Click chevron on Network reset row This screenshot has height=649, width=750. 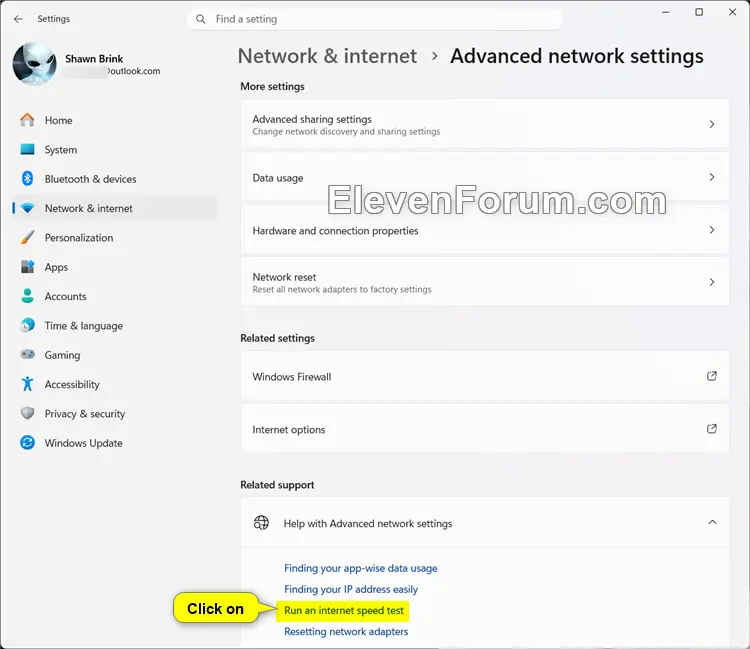712,282
